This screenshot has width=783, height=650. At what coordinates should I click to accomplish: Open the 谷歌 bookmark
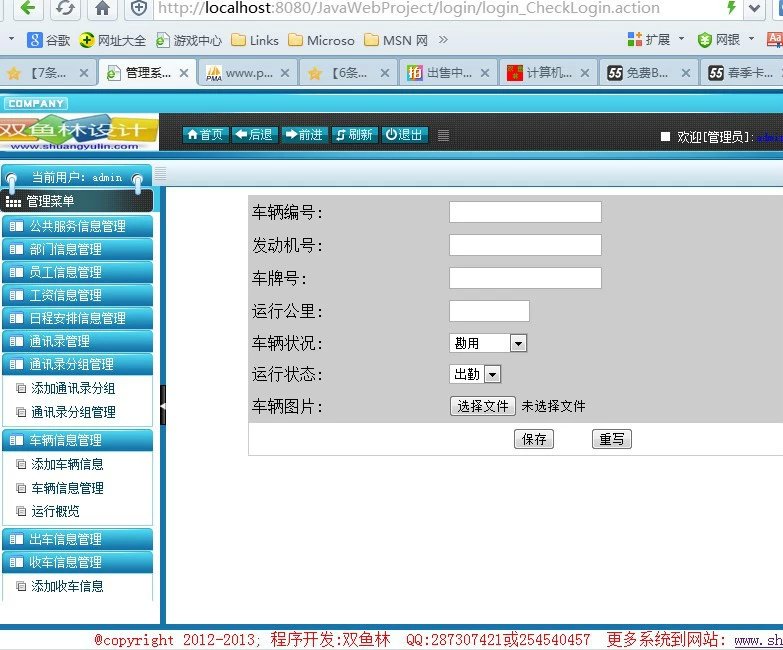tap(48, 40)
